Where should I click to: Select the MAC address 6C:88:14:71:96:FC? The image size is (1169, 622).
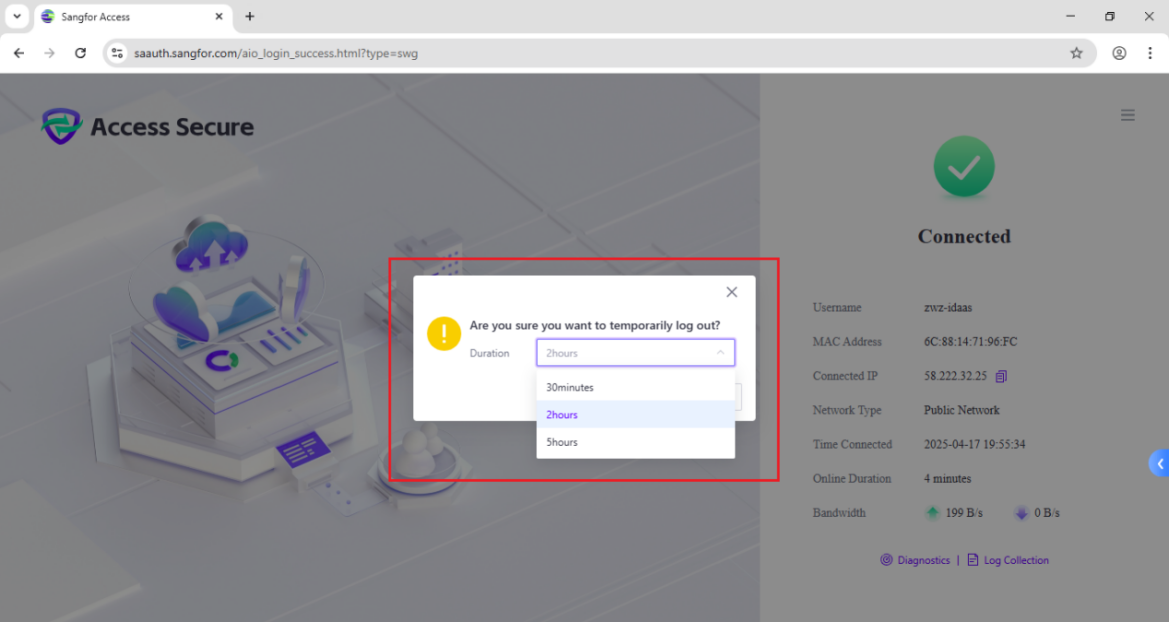pyautogui.click(x=970, y=342)
